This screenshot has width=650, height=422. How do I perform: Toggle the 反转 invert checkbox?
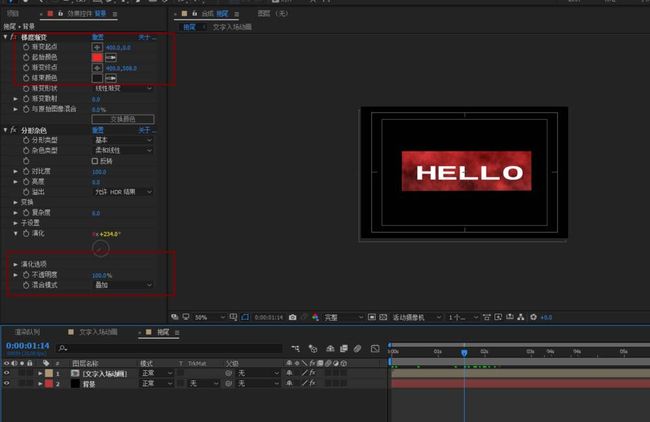95,161
